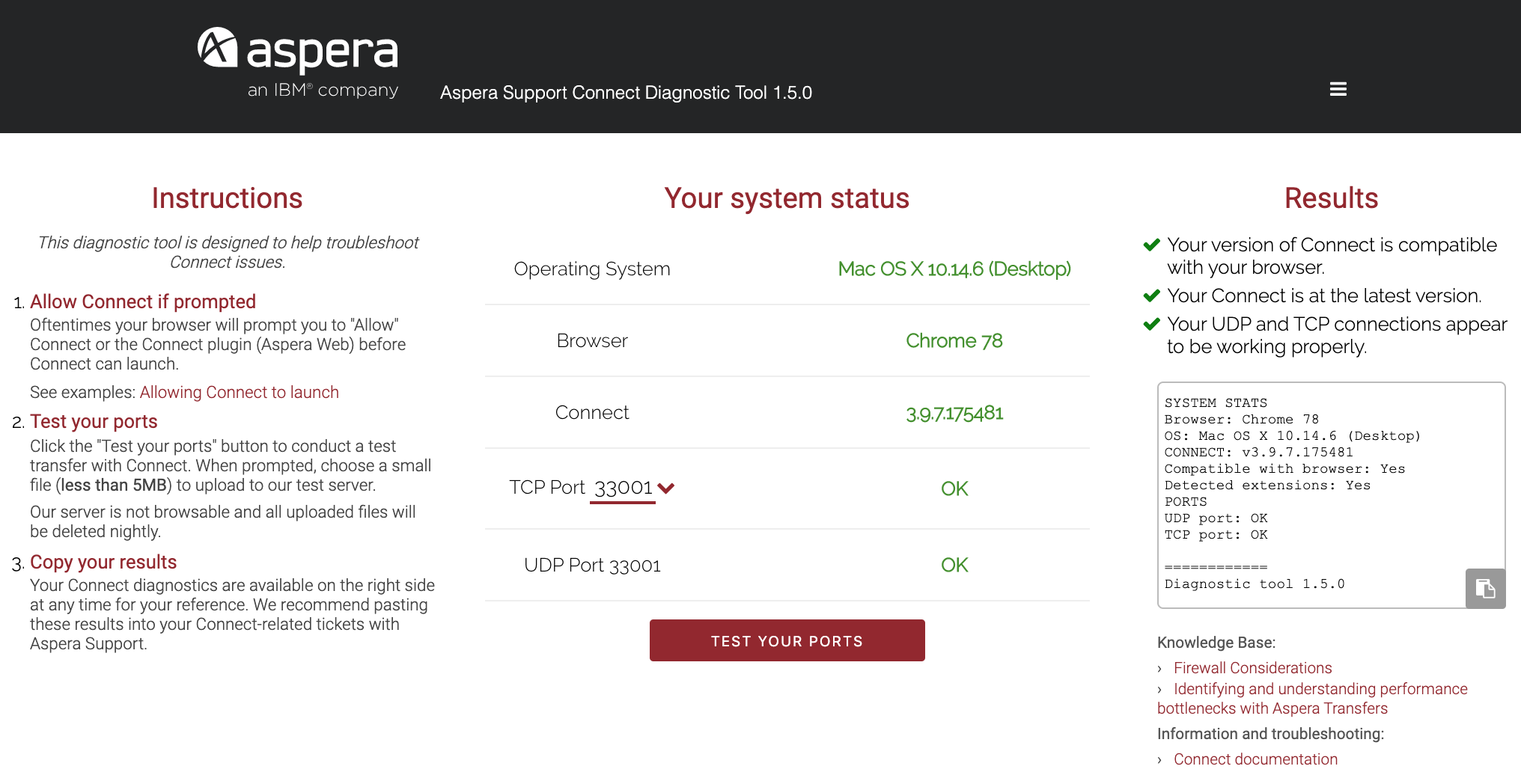Select the TCP port value 33001
The image size is (1521, 784).
pyautogui.click(x=623, y=488)
